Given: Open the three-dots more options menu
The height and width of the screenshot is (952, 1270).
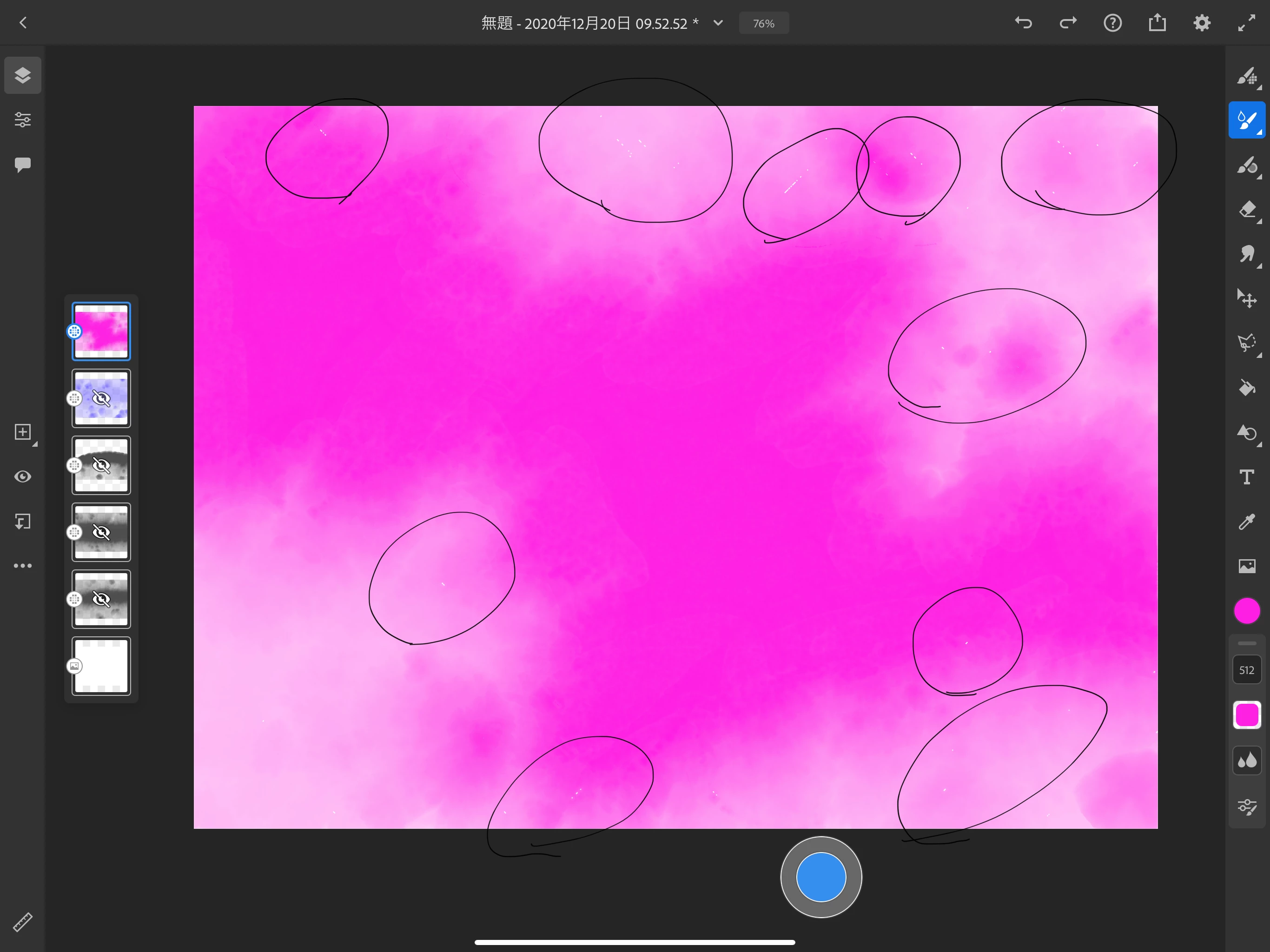Looking at the screenshot, I should 22,566.
